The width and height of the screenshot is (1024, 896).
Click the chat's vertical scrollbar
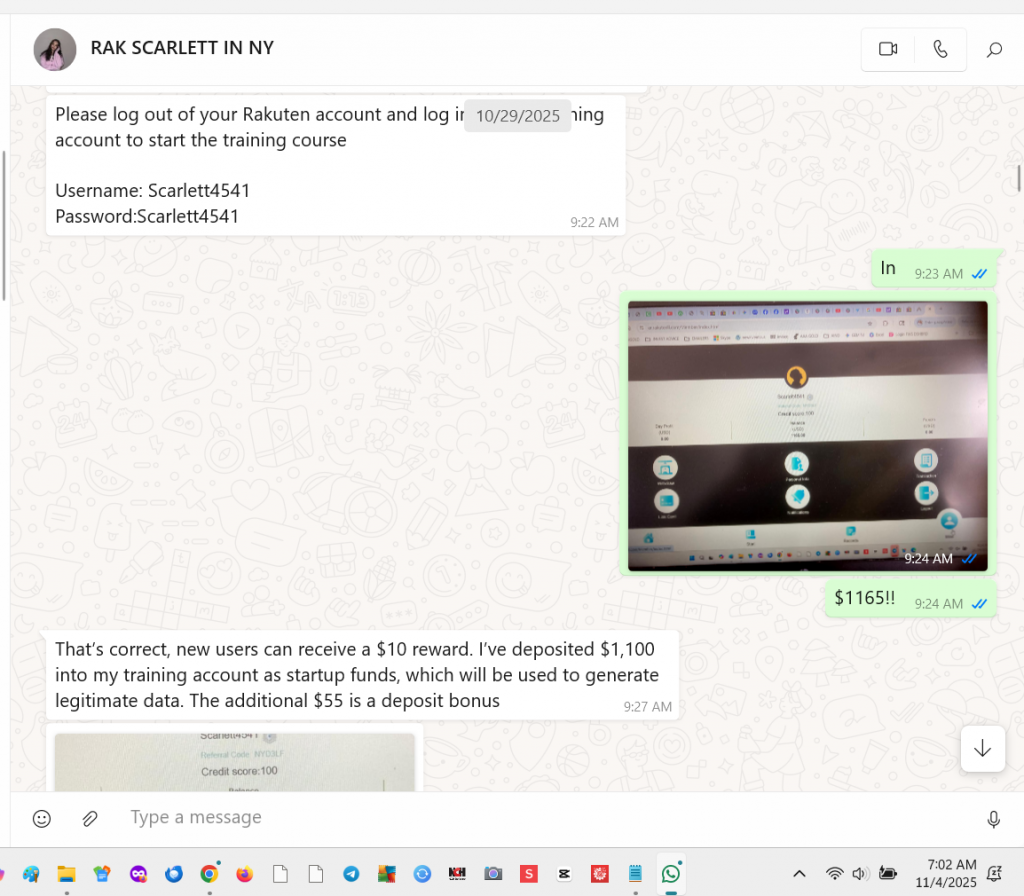(1018, 177)
